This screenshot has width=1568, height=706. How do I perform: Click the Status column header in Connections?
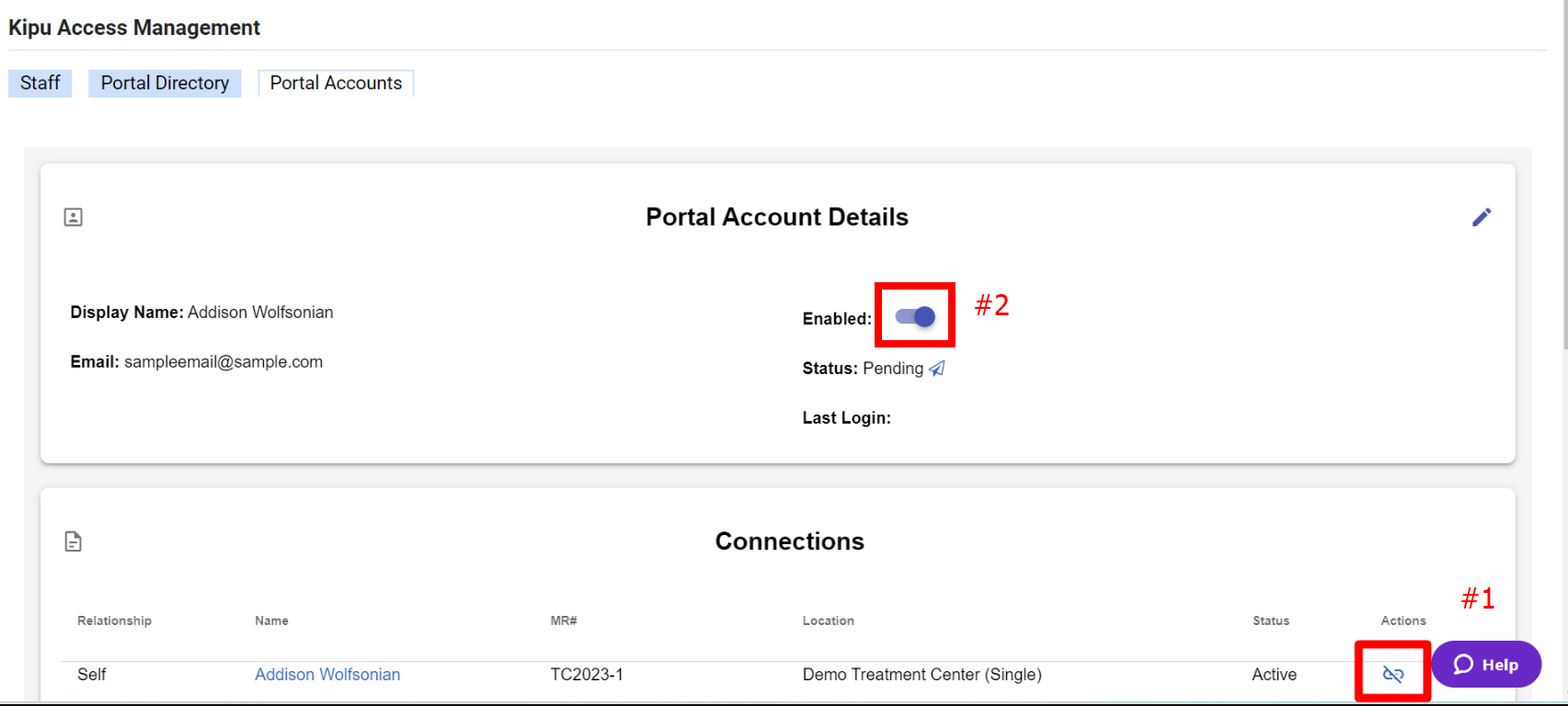(1271, 621)
